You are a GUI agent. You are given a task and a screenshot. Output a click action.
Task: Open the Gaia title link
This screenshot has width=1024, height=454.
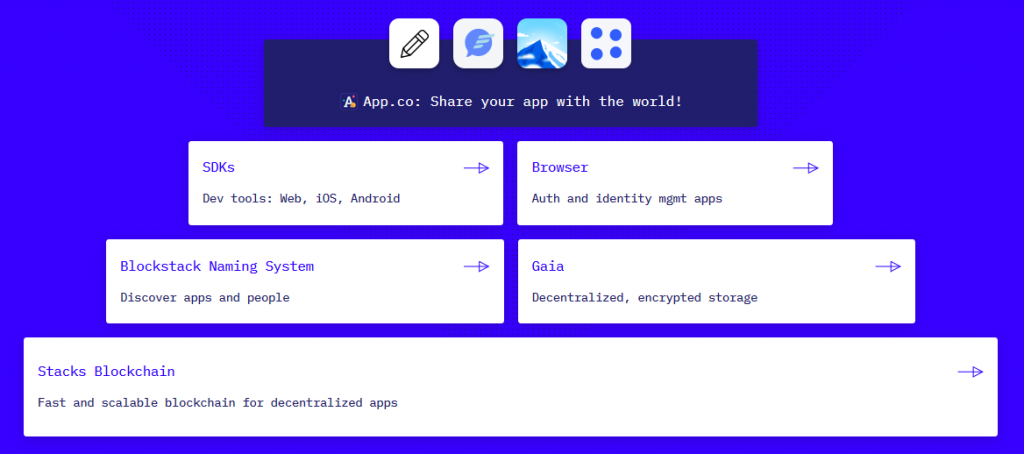pyautogui.click(x=548, y=266)
